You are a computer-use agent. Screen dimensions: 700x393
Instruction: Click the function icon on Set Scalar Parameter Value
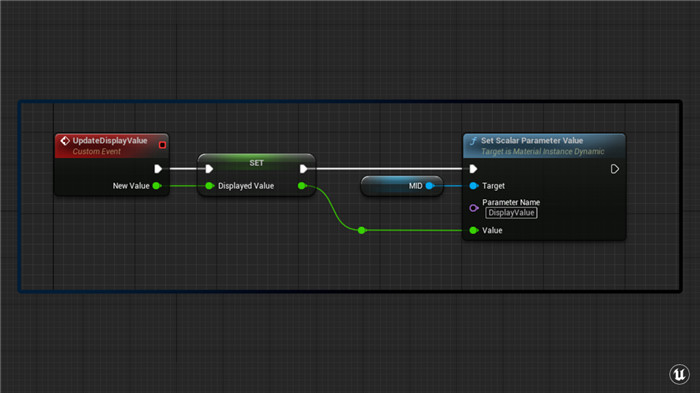coord(473,141)
